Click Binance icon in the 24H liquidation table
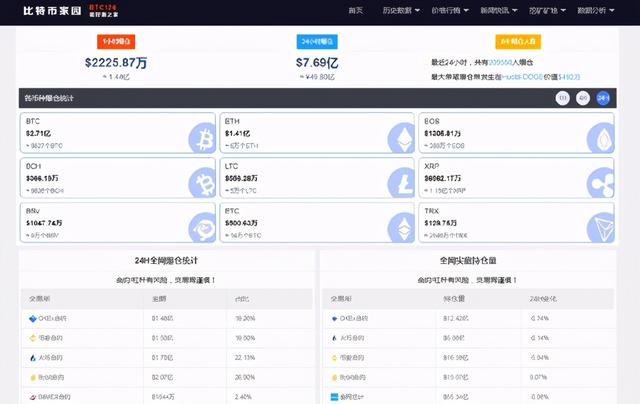Viewport: 640px width, 404px height. pyautogui.click(x=33, y=338)
